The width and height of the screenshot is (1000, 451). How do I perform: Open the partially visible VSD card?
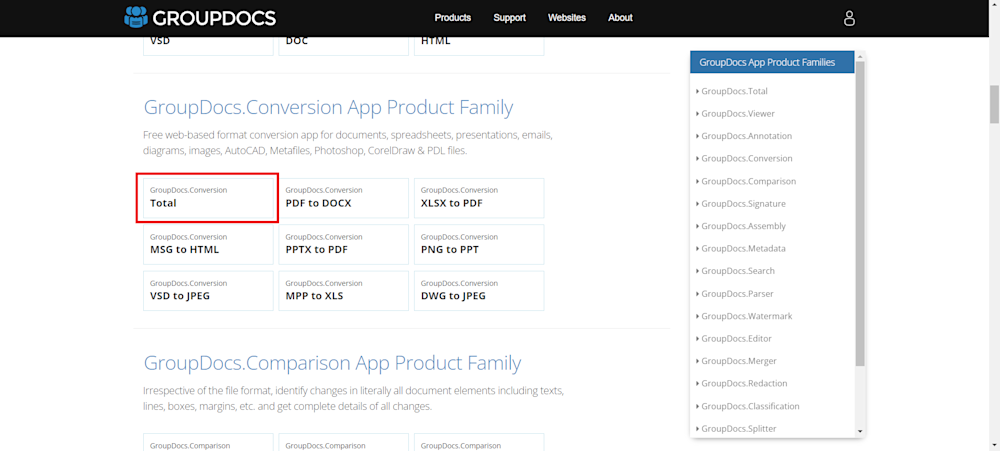click(208, 46)
